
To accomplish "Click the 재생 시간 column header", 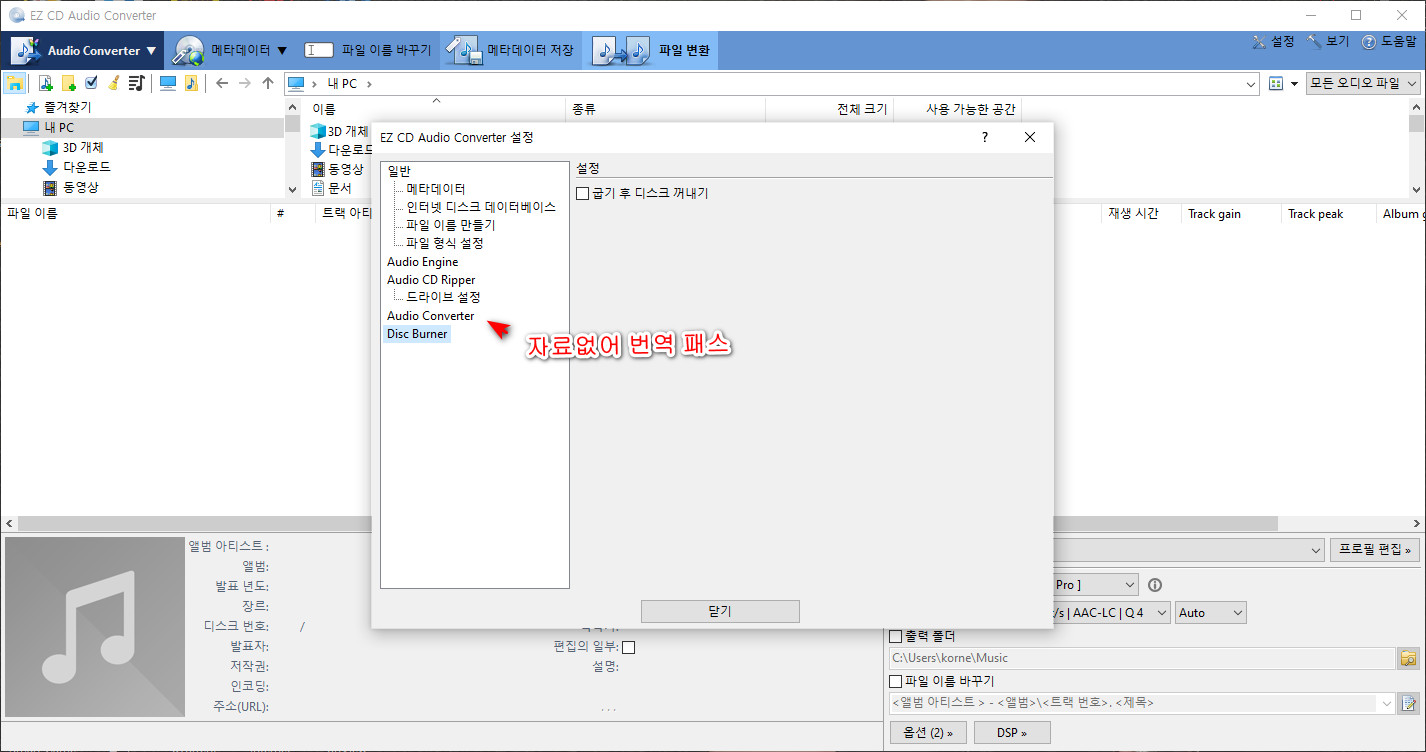I will pyautogui.click(x=1139, y=214).
